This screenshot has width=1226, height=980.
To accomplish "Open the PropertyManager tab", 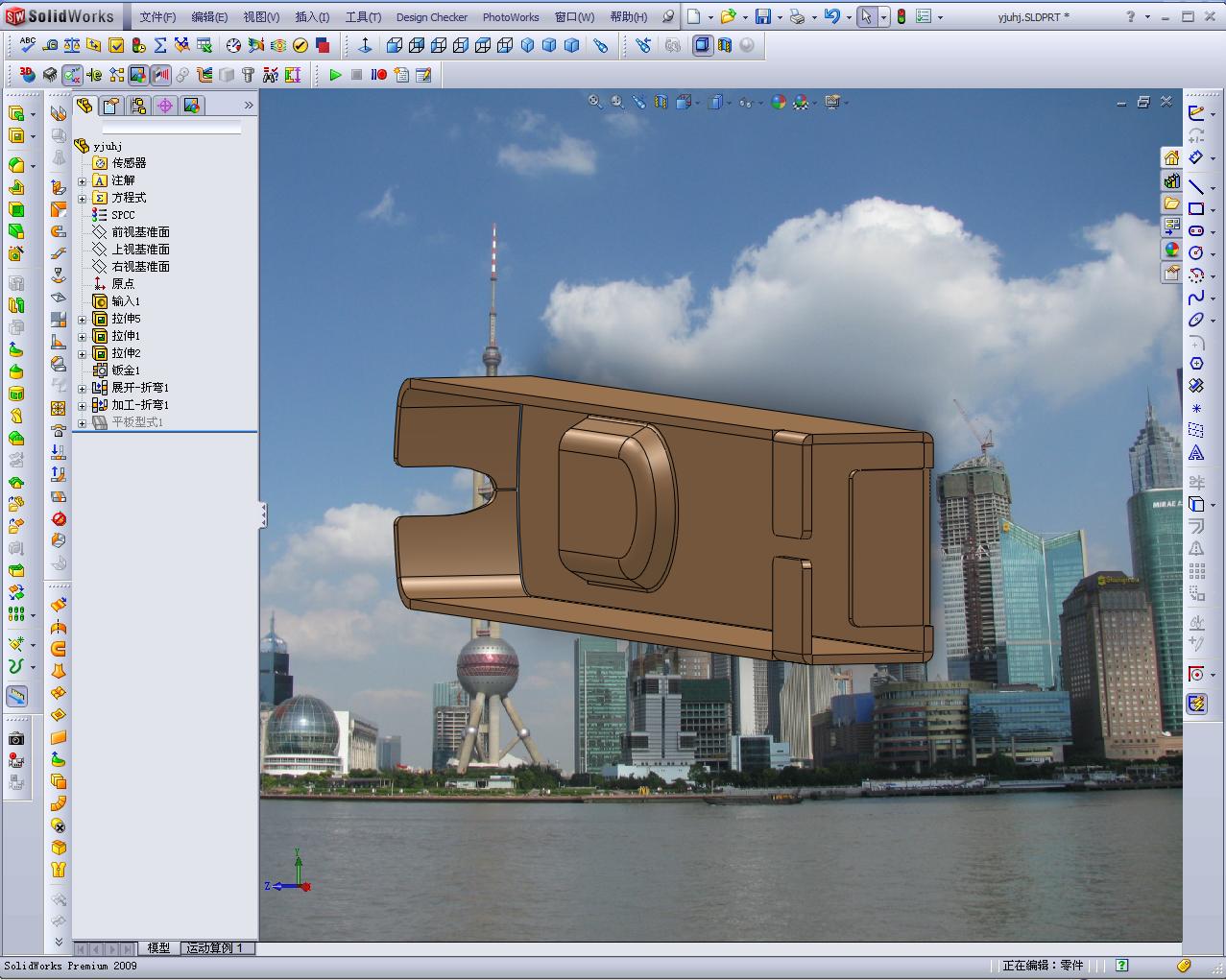I will point(111,106).
